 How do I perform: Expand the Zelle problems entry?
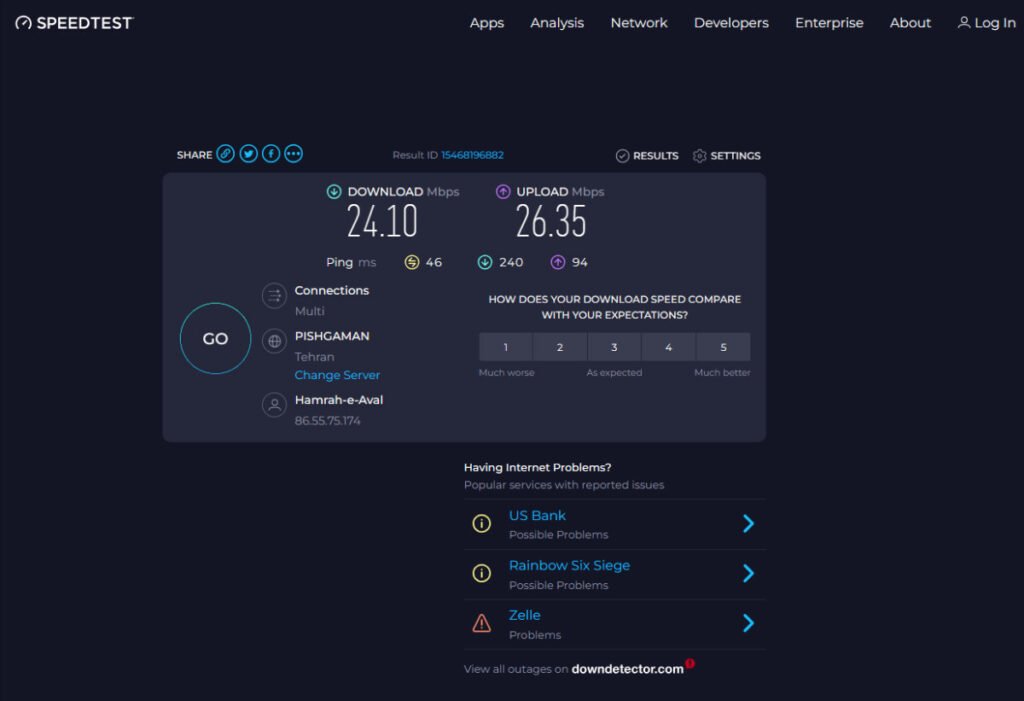pyautogui.click(x=748, y=623)
